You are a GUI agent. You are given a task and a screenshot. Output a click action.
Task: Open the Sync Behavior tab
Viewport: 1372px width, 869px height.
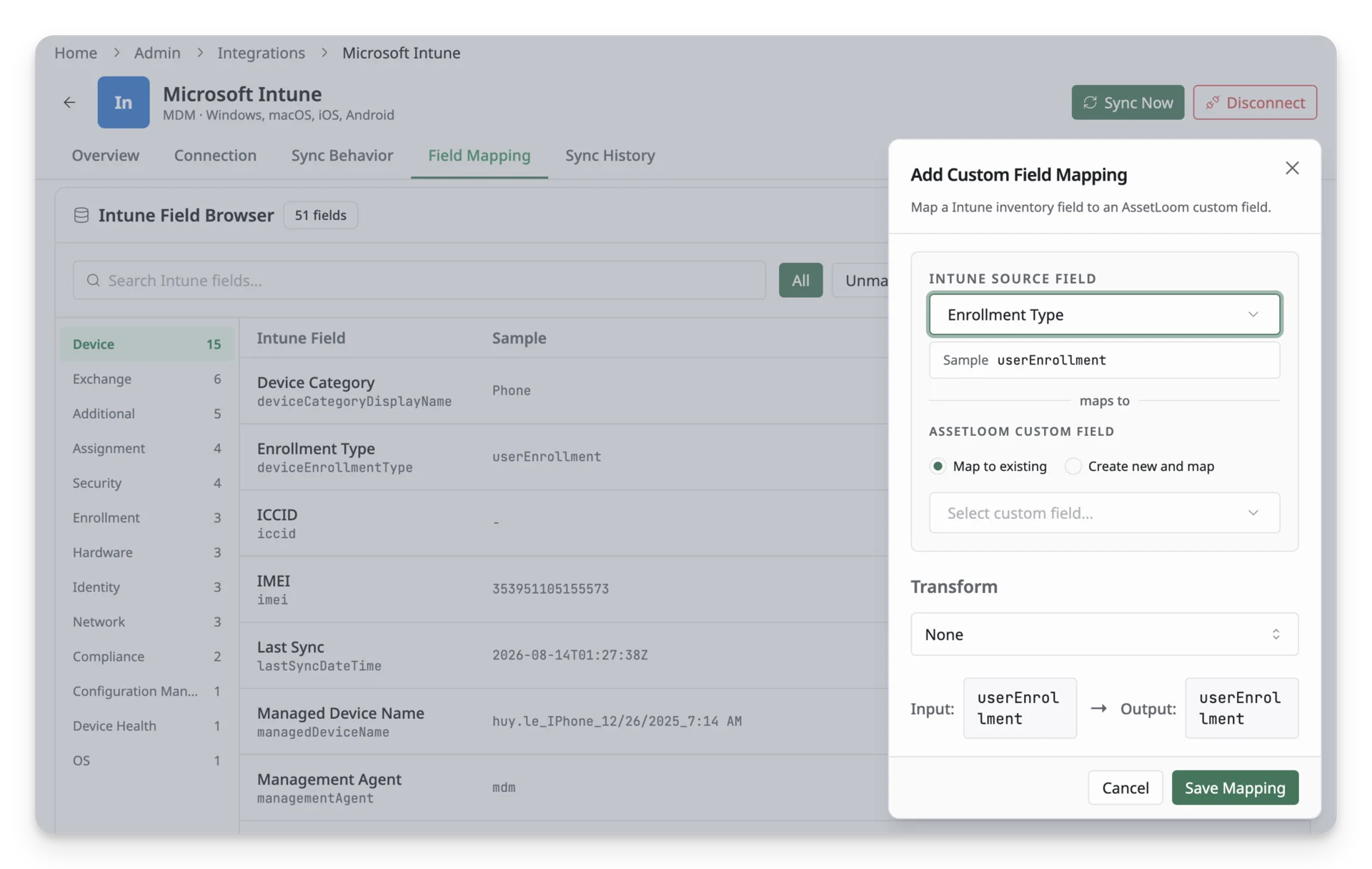(x=342, y=155)
